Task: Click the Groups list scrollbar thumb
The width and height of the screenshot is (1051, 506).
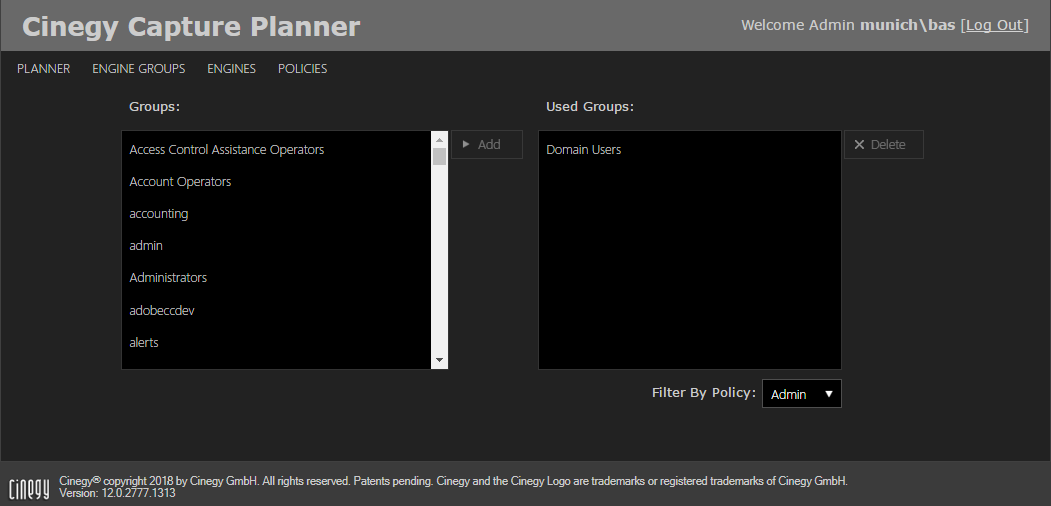Action: [440, 157]
